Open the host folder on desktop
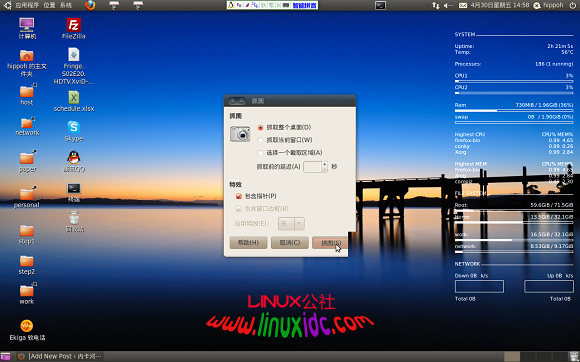Image resolution: width=580 pixels, height=362 pixels. [27, 94]
